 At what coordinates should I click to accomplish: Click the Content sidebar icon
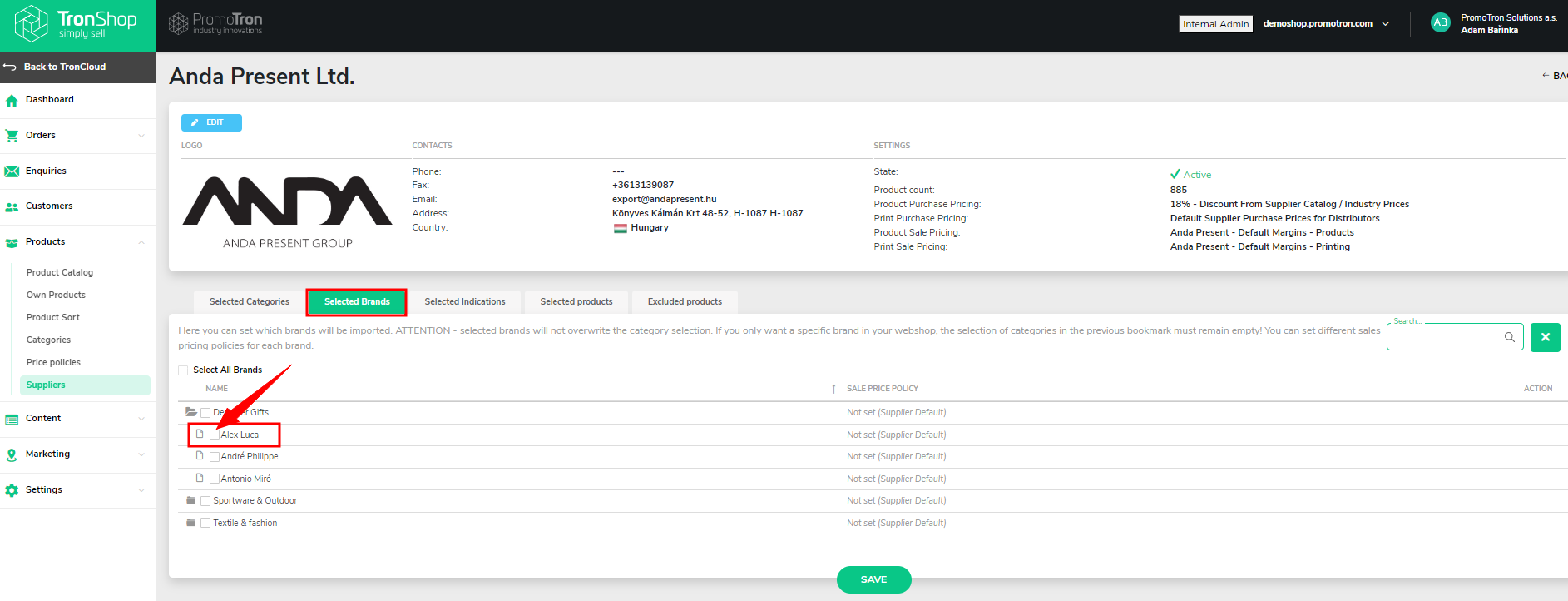(12, 420)
